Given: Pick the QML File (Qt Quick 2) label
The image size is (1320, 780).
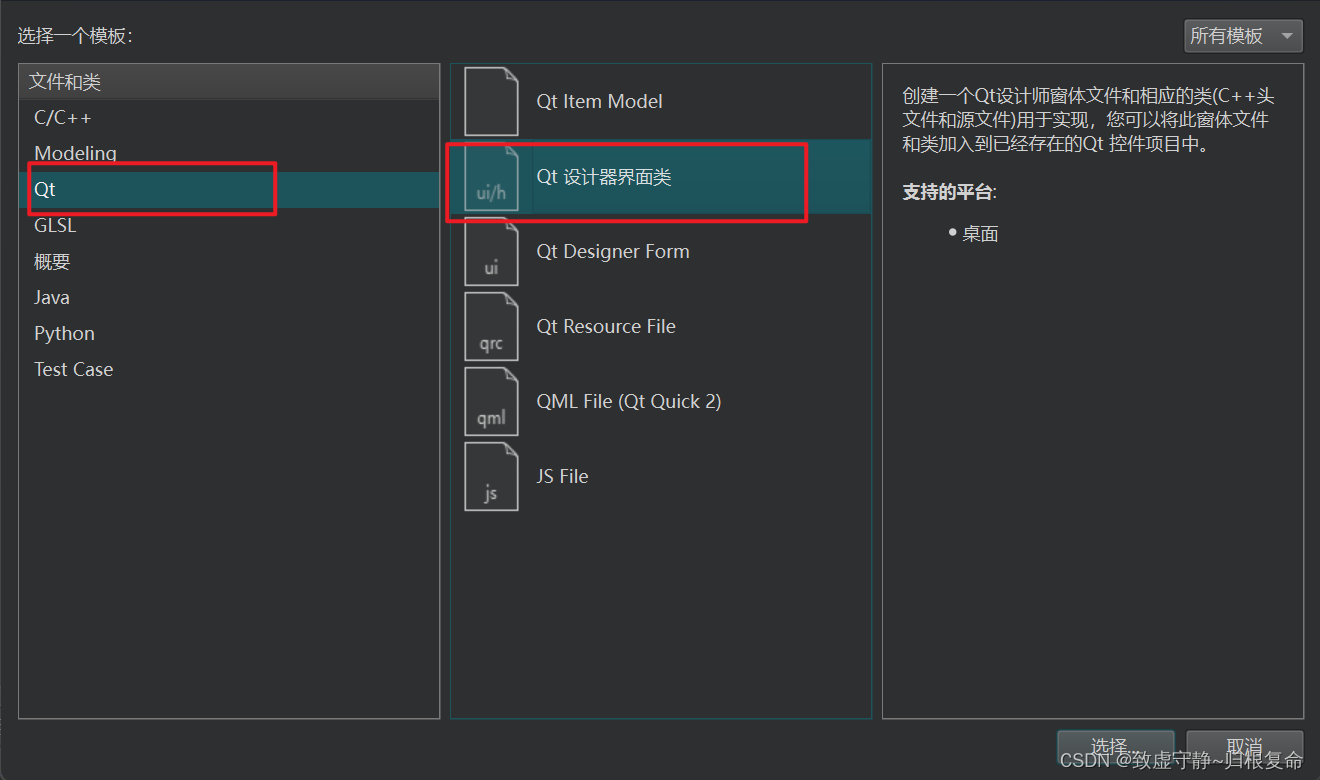Looking at the screenshot, I should [x=629, y=402].
